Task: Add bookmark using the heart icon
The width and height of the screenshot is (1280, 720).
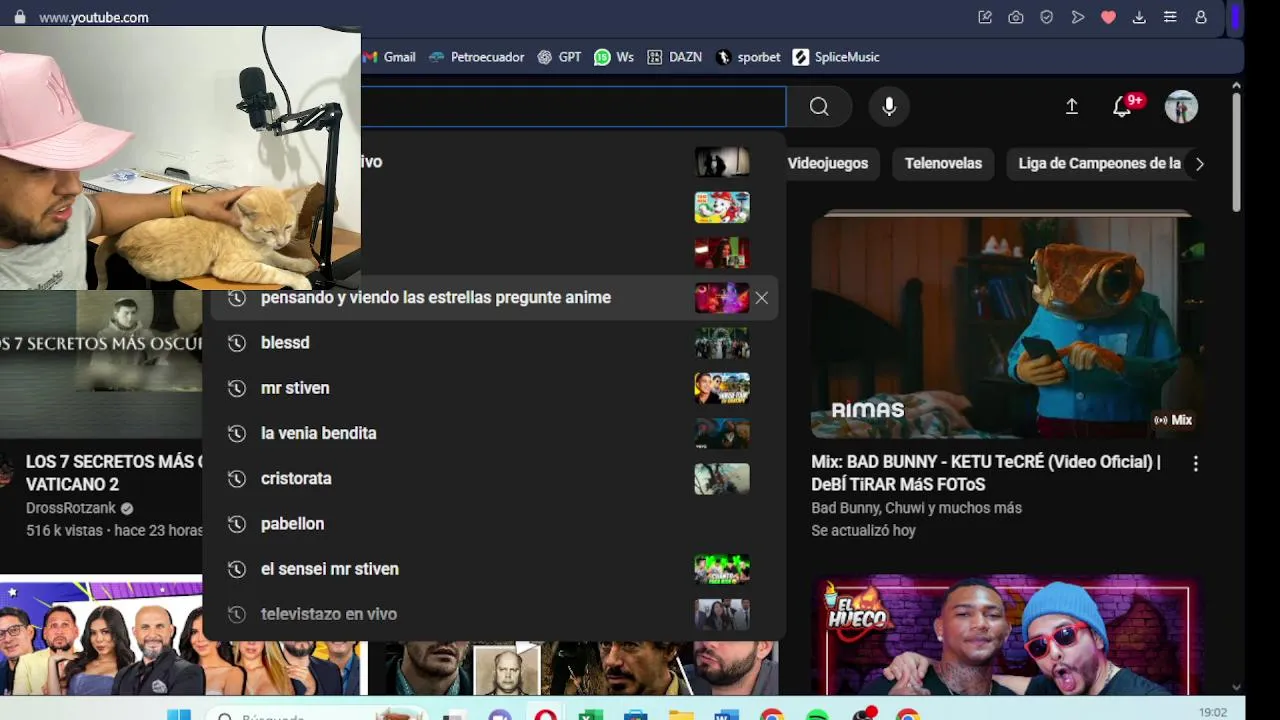Action: pos(1108,17)
